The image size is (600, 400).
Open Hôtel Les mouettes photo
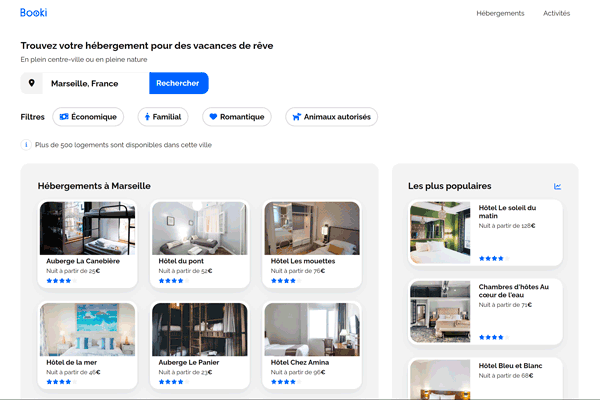point(312,229)
